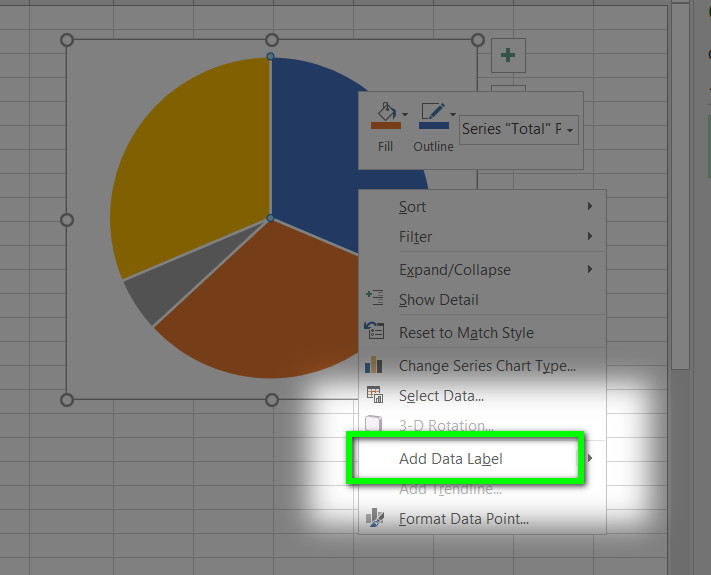711x575 pixels.
Task: Click the chart's top-left resize handle
Action: pos(67,40)
